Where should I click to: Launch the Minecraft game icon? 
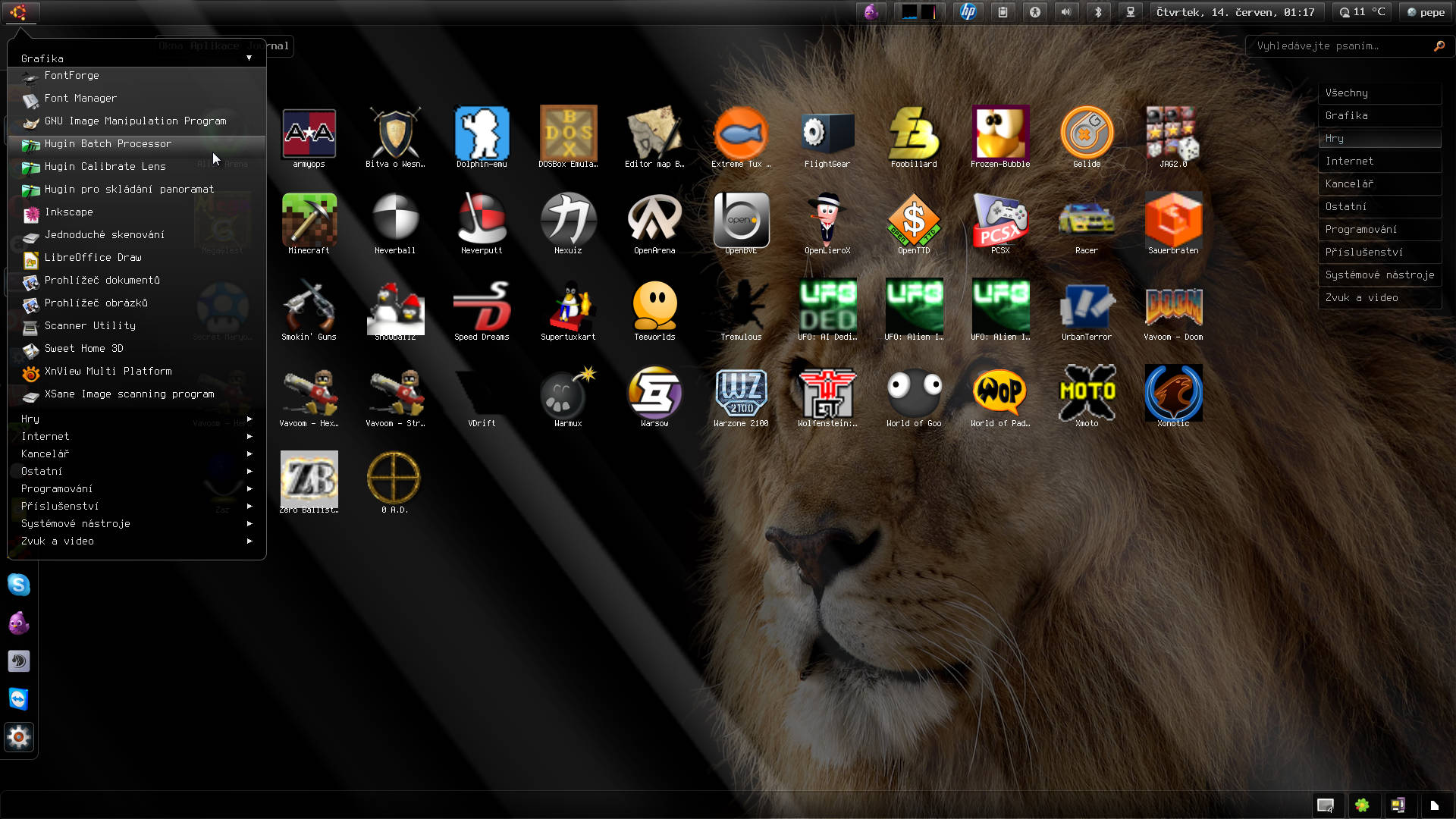[309, 220]
